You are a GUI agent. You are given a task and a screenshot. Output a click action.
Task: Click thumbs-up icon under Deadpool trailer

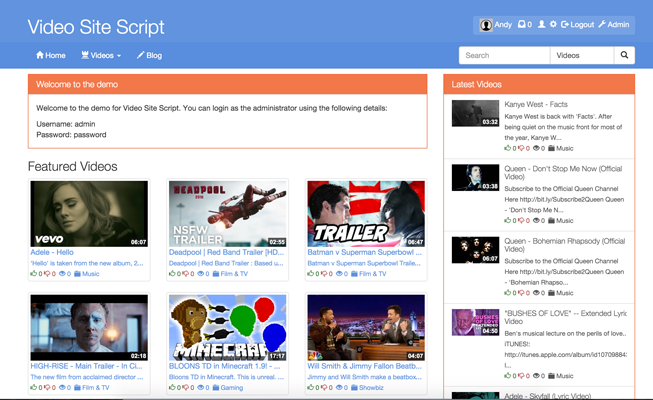click(172, 274)
